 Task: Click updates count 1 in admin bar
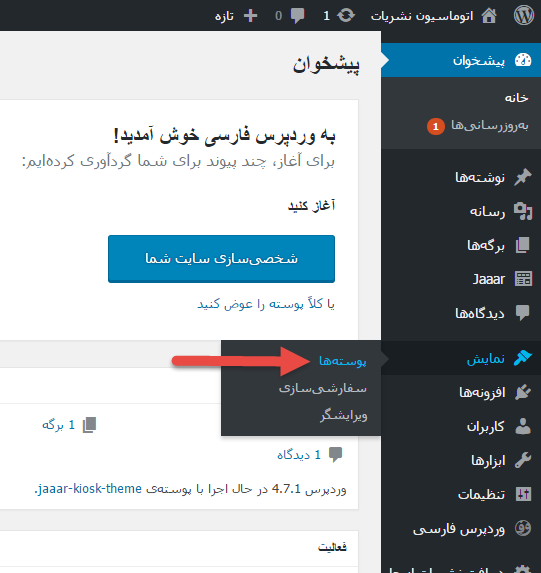pos(326,16)
